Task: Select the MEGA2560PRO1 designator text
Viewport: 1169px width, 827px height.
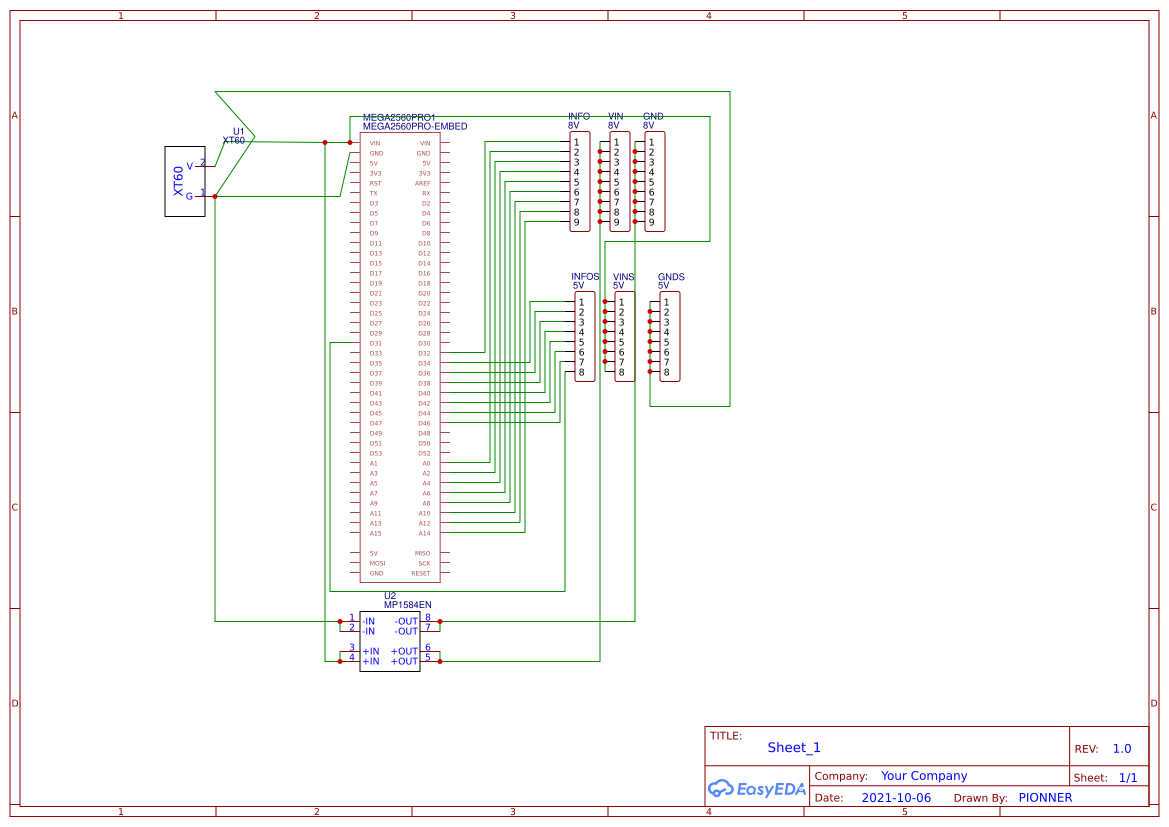Action: click(x=399, y=118)
